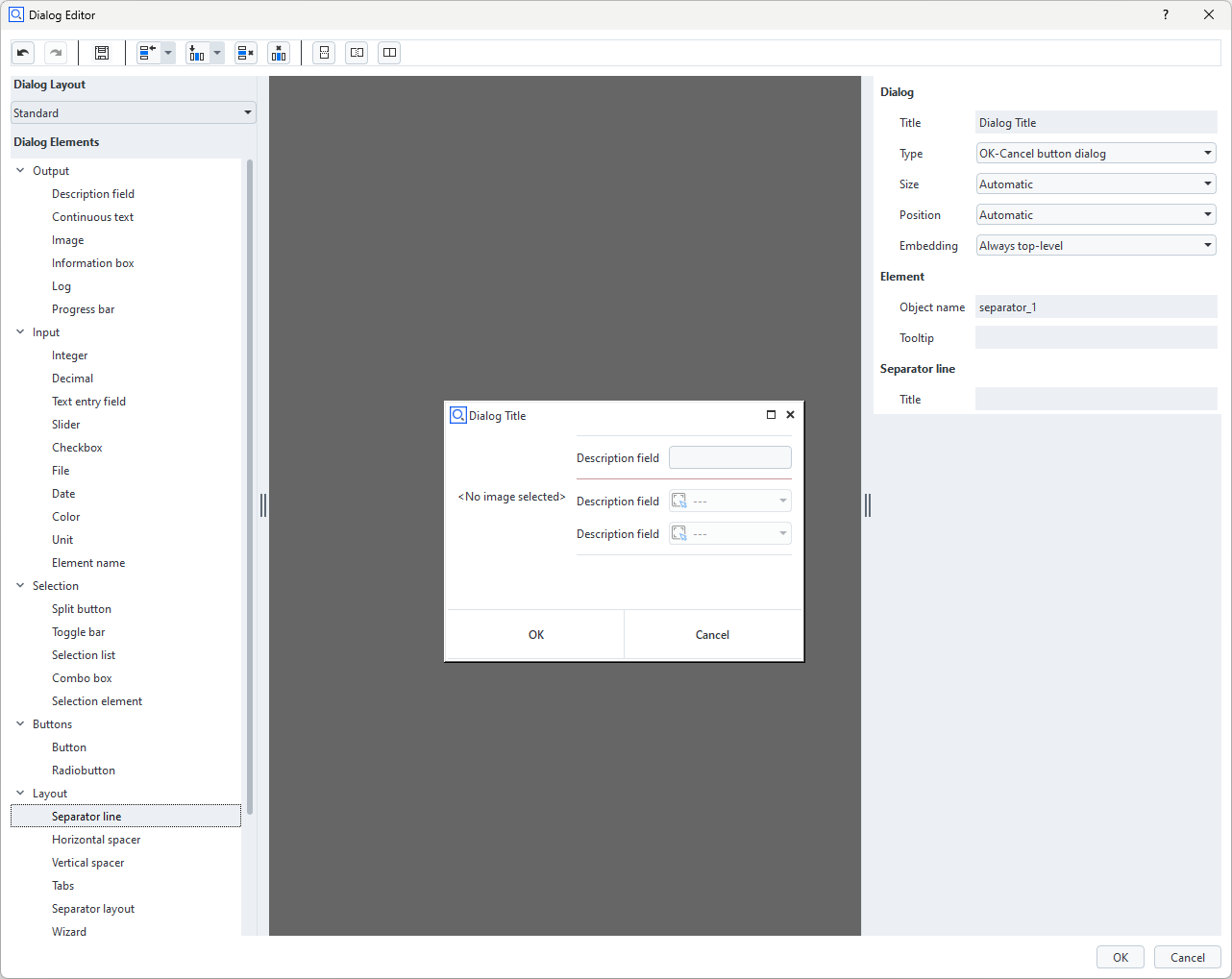This screenshot has height=979, width=1232.
Task: Select Toggle bar element
Action: [x=79, y=631]
